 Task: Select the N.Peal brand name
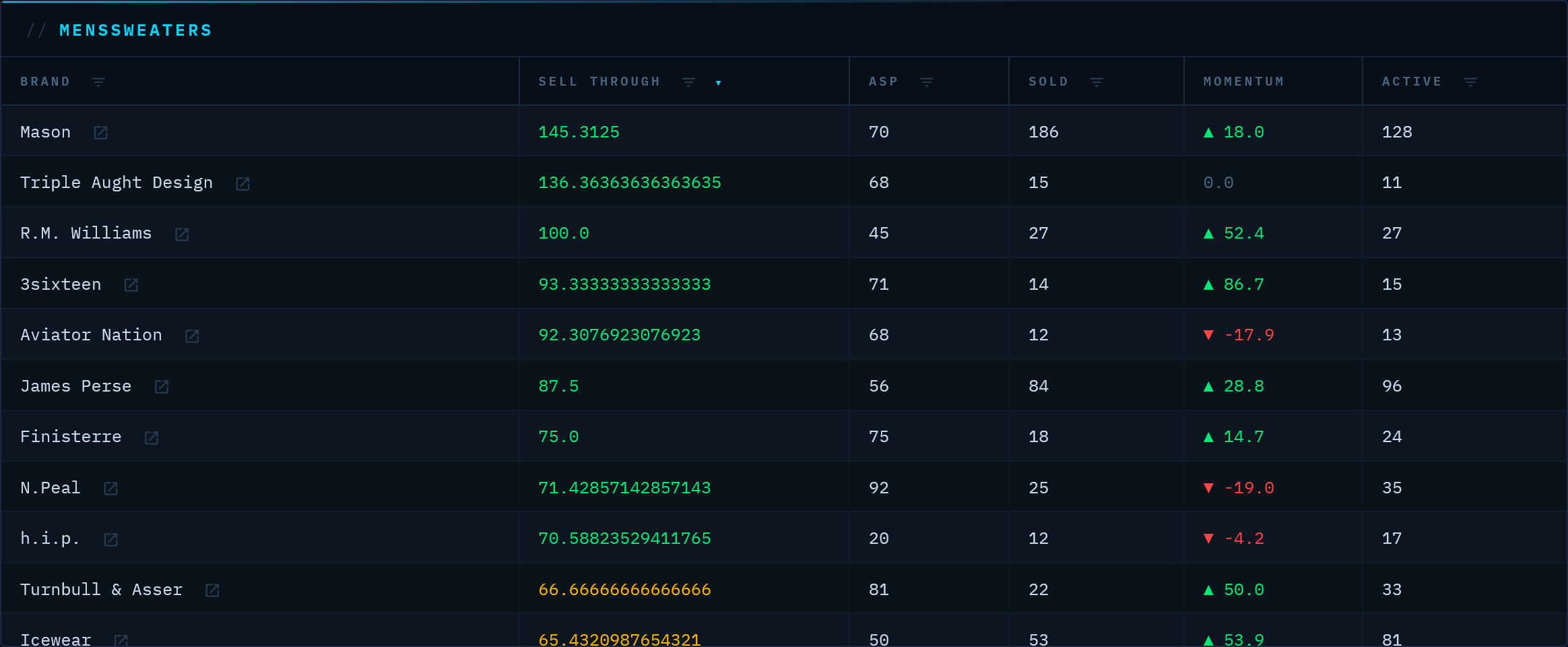[51, 488]
